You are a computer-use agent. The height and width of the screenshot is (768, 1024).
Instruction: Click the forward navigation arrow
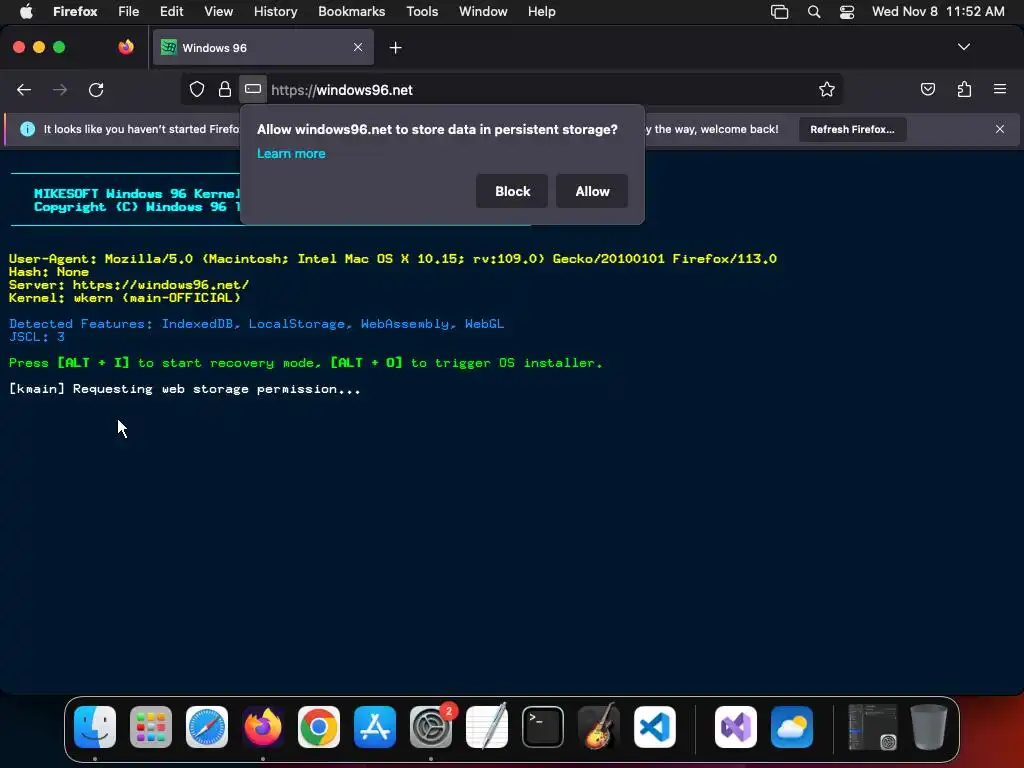pos(60,90)
